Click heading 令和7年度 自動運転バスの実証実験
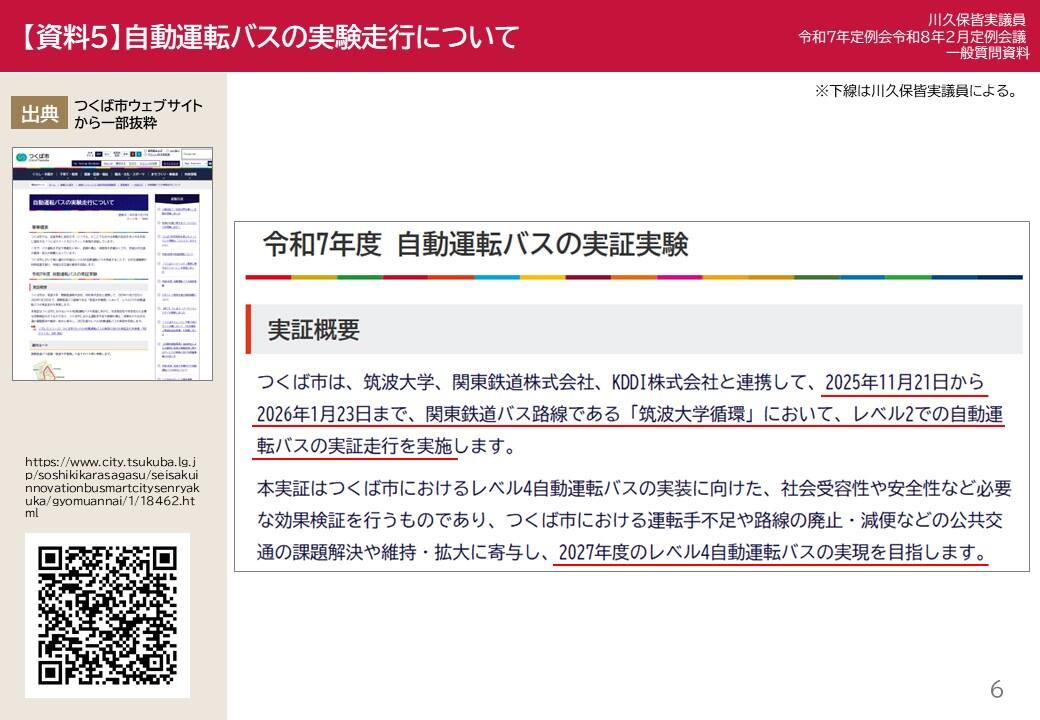1040x720 pixels. coord(475,244)
